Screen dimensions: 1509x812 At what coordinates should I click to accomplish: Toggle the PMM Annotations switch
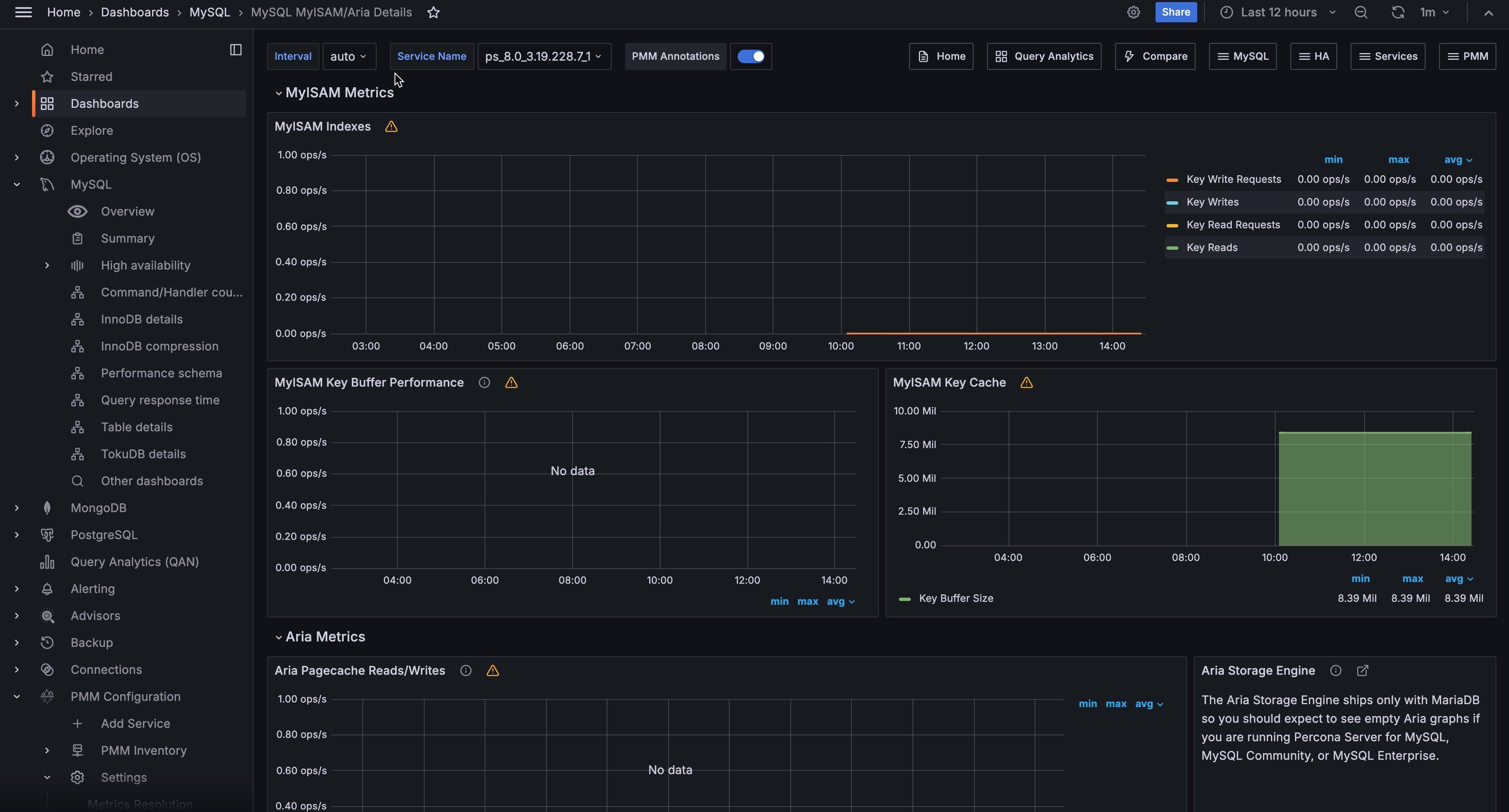pos(750,56)
